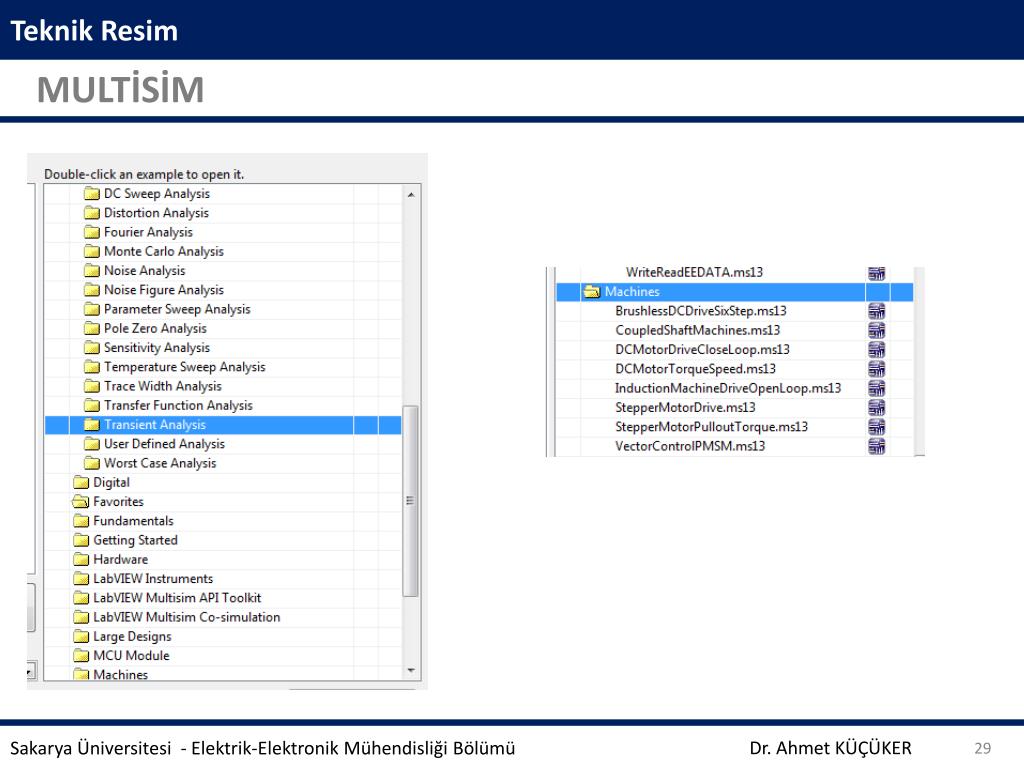
Task: Select the StepperMotorDrive.ms13 file name
Action: click(x=685, y=408)
